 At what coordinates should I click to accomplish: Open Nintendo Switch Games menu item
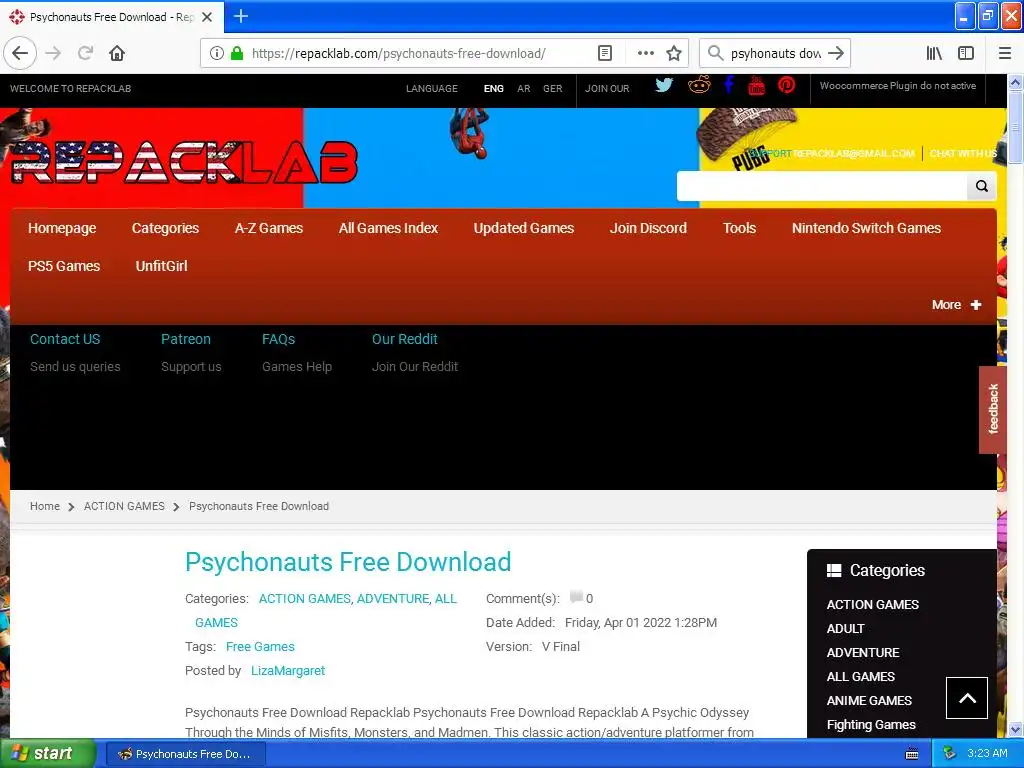pyautogui.click(x=867, y=228)
